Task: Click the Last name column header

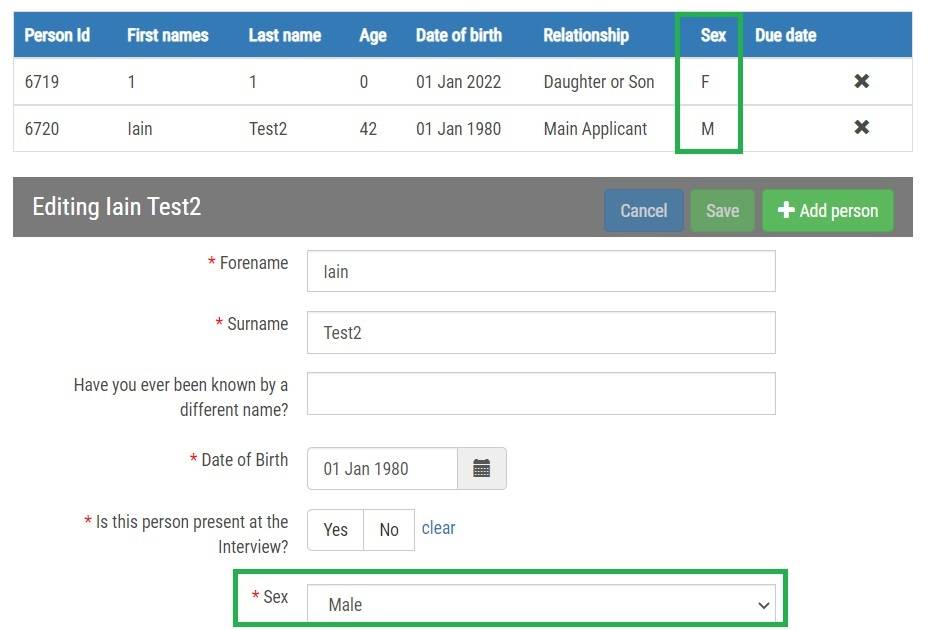Action: click(284, 35)
